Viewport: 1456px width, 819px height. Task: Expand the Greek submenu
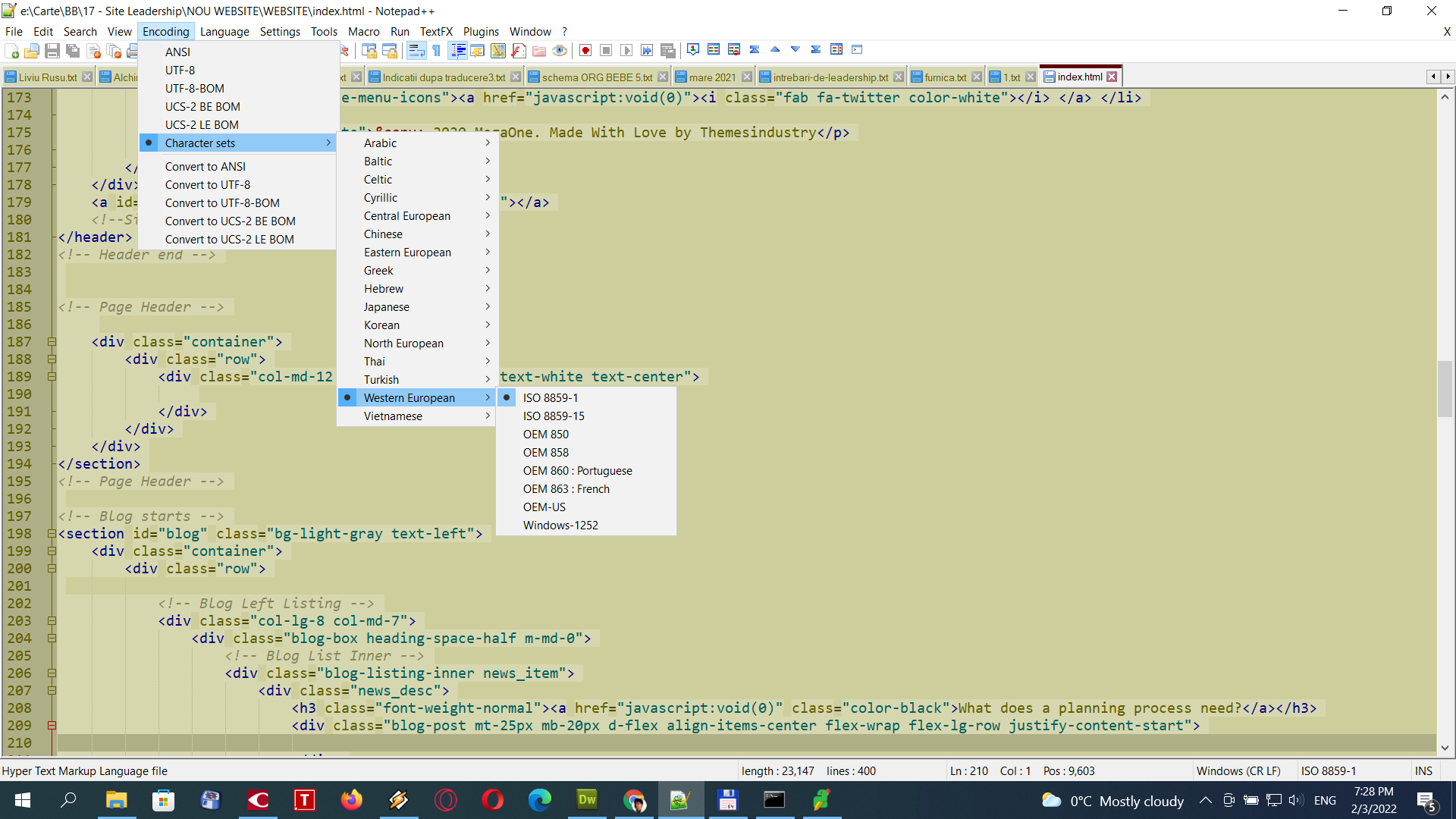click(x=416, y=270)
